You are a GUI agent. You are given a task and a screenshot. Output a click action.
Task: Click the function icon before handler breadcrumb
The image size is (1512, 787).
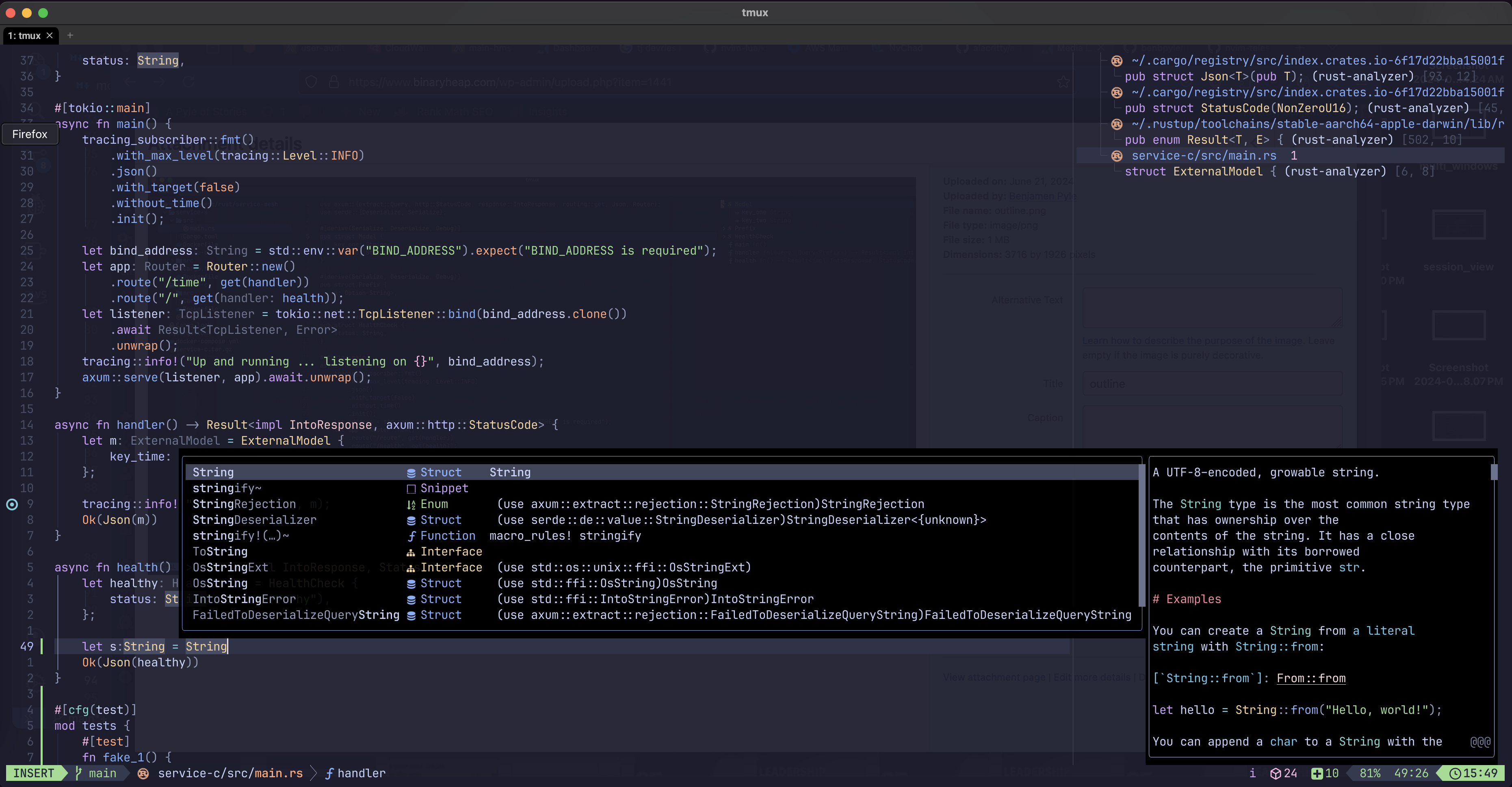(x=329, y=774)
